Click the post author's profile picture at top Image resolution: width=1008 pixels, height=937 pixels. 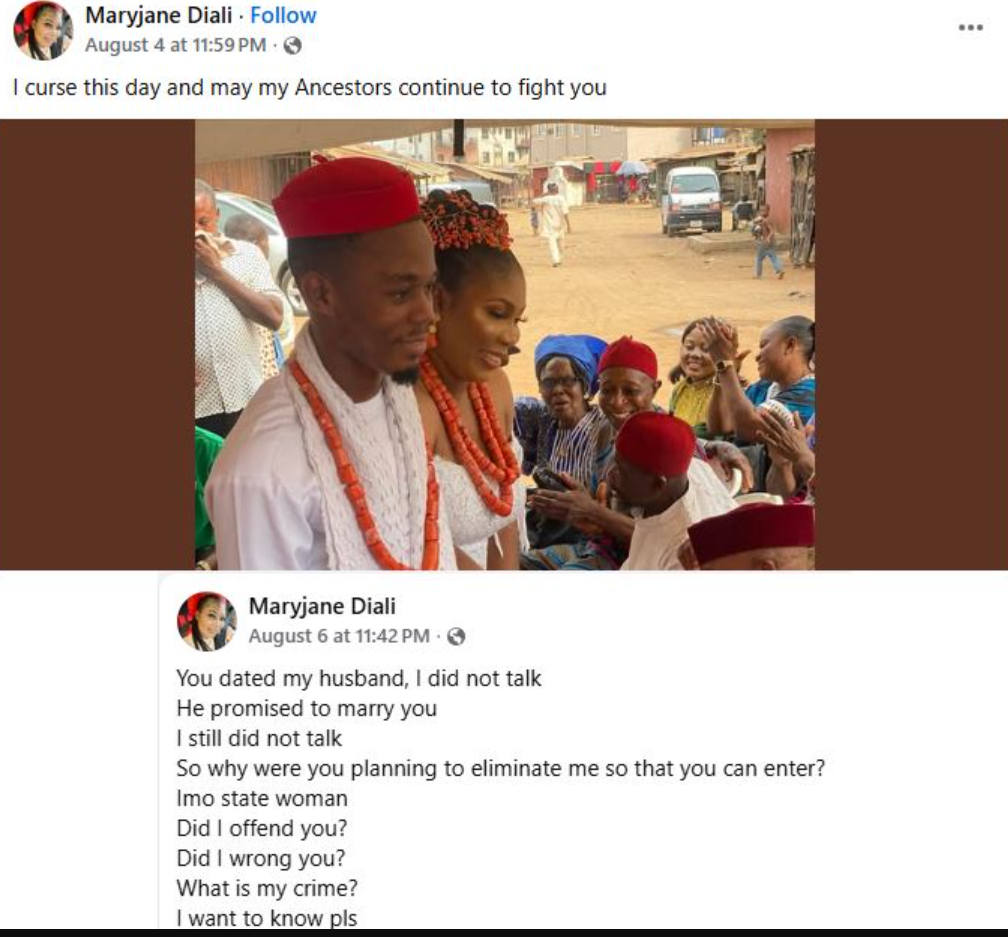43,31
